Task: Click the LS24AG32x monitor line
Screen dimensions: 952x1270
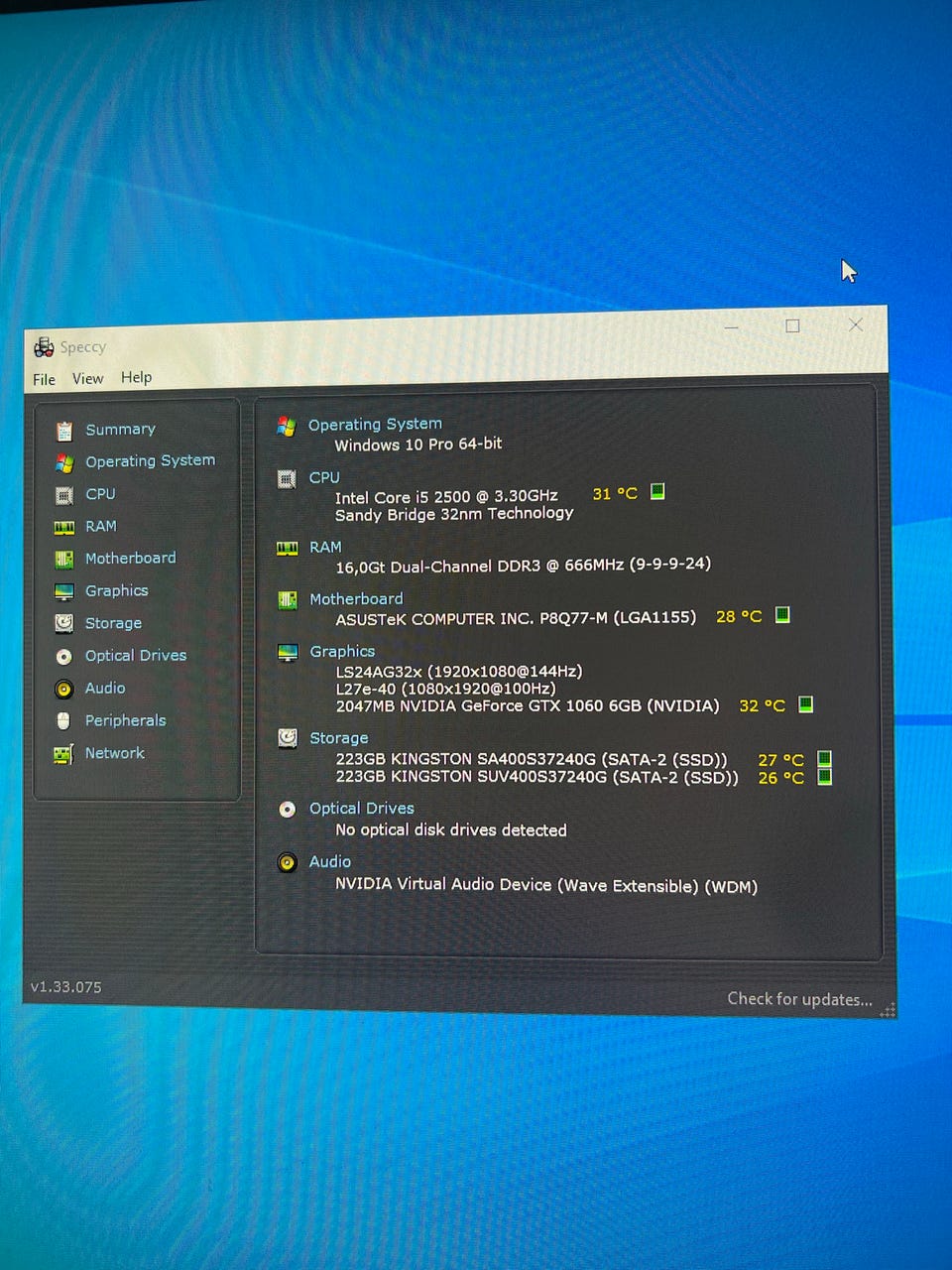Action: (x=458, y=672)
